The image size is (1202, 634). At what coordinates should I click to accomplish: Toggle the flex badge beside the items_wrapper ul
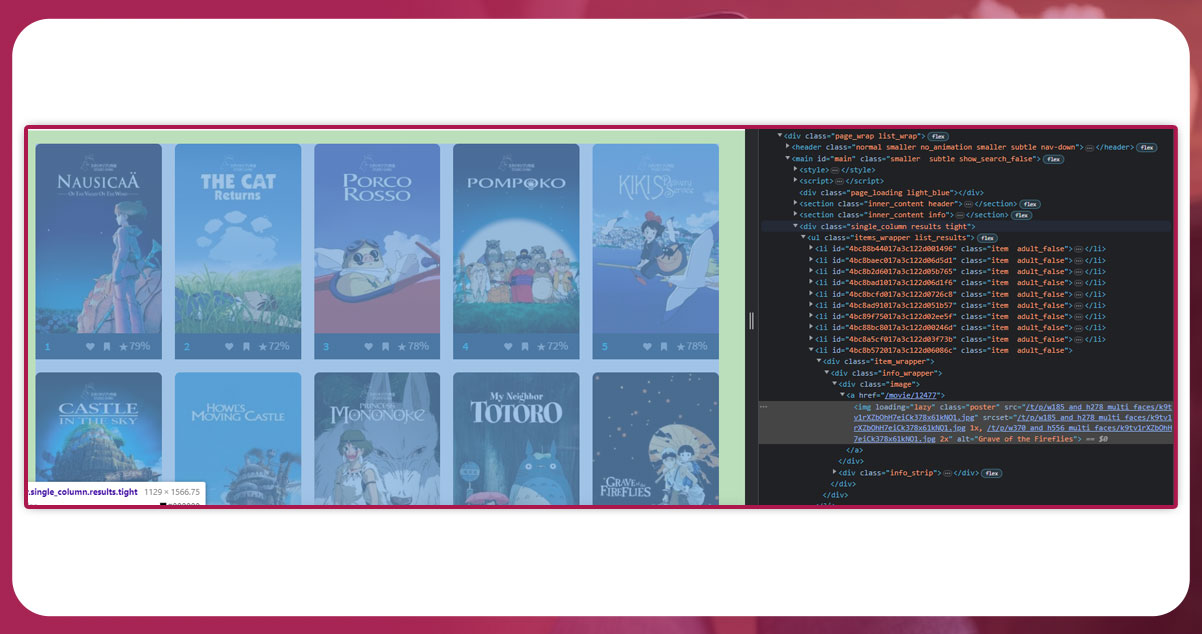point(987,238)
